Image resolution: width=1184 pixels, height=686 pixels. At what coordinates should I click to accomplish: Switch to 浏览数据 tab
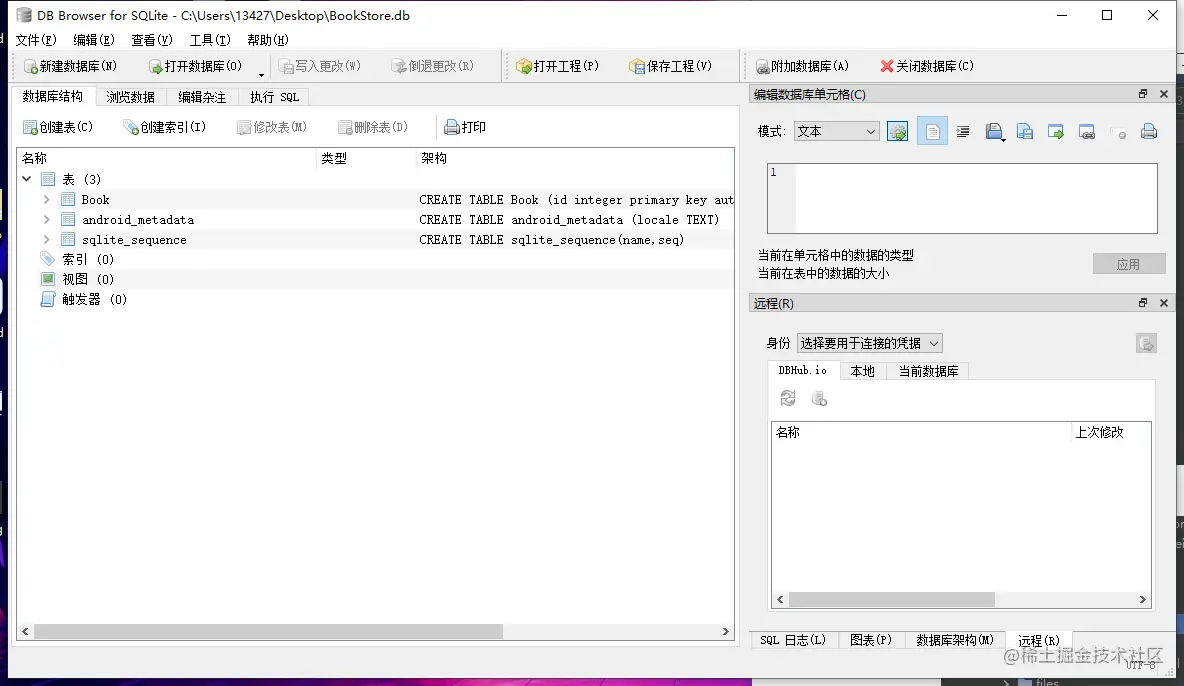(x=131, y=97)
